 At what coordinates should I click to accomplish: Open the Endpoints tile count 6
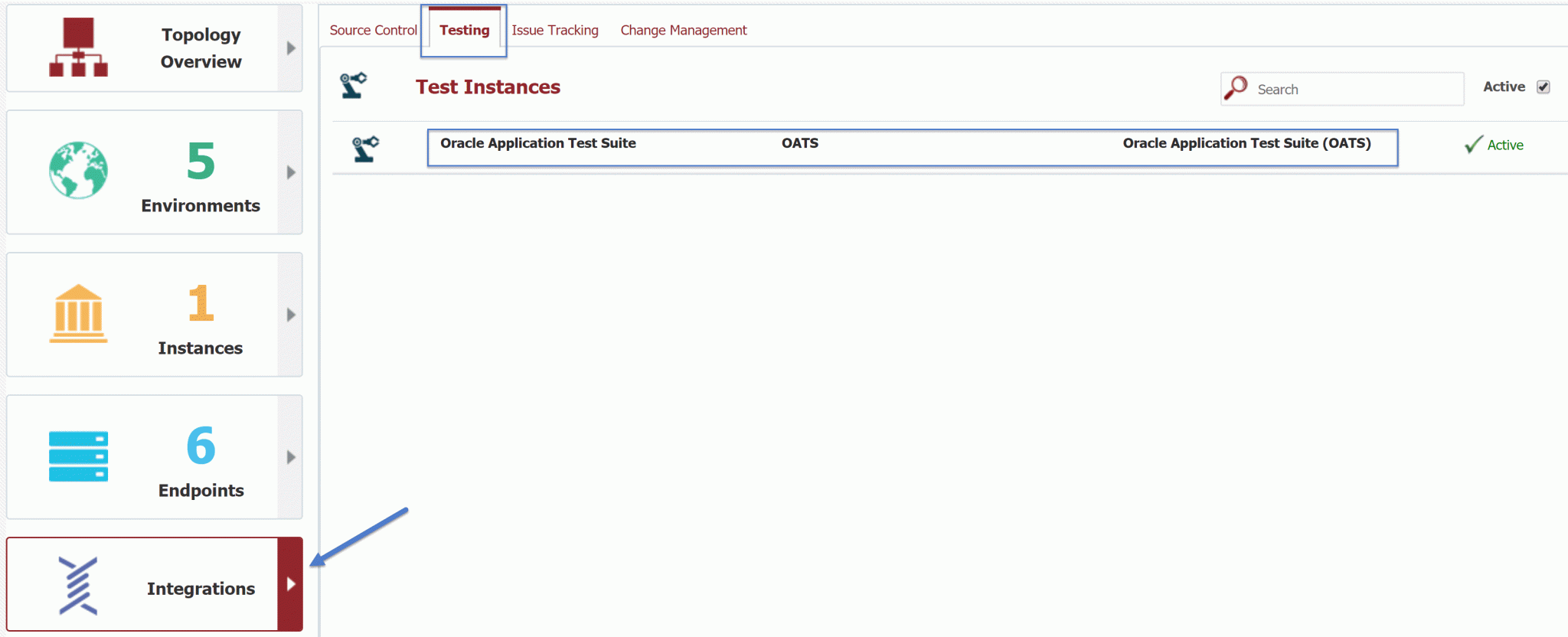click(201, 445)
